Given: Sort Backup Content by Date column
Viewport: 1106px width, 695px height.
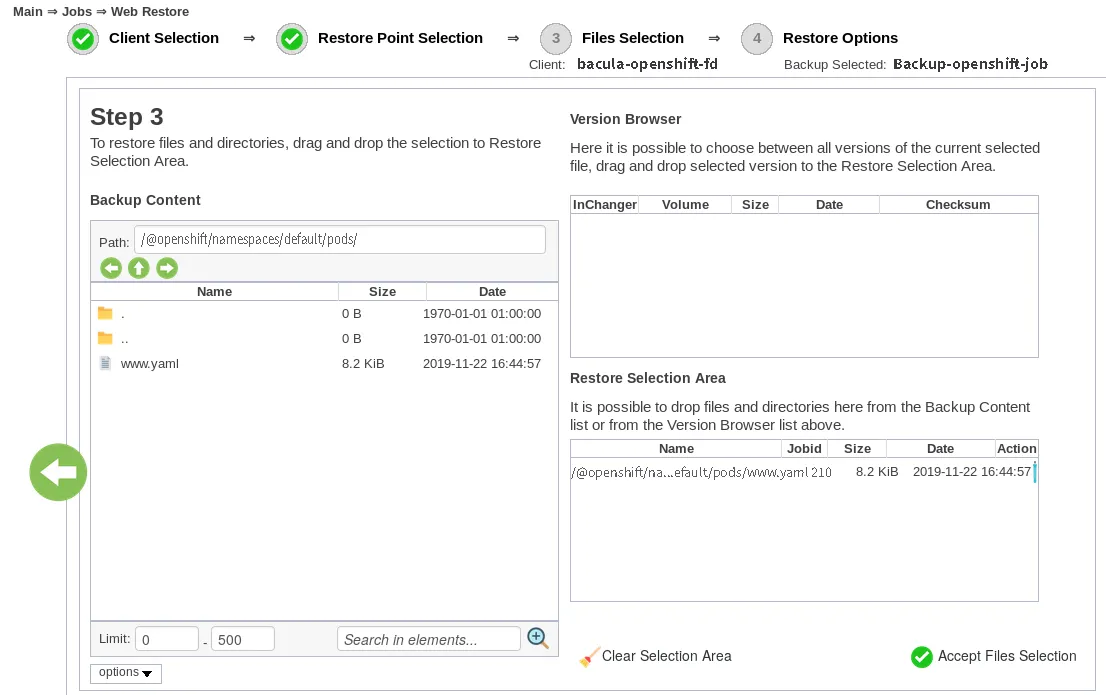Looking at the screenshot, I should tap(492, 292).
